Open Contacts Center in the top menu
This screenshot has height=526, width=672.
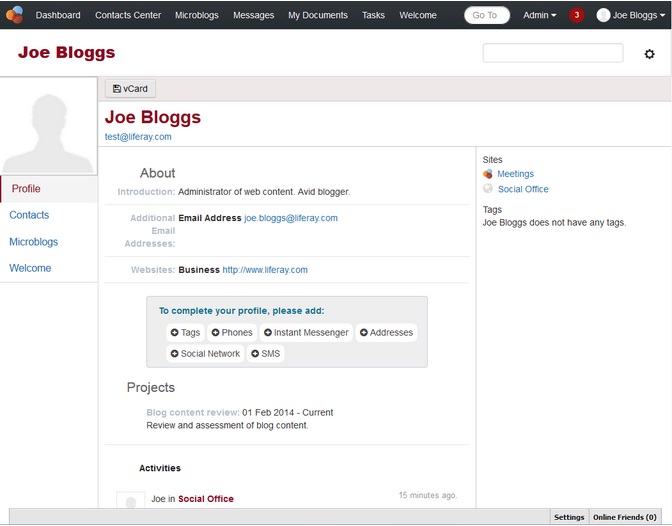(x=128, y=15)
